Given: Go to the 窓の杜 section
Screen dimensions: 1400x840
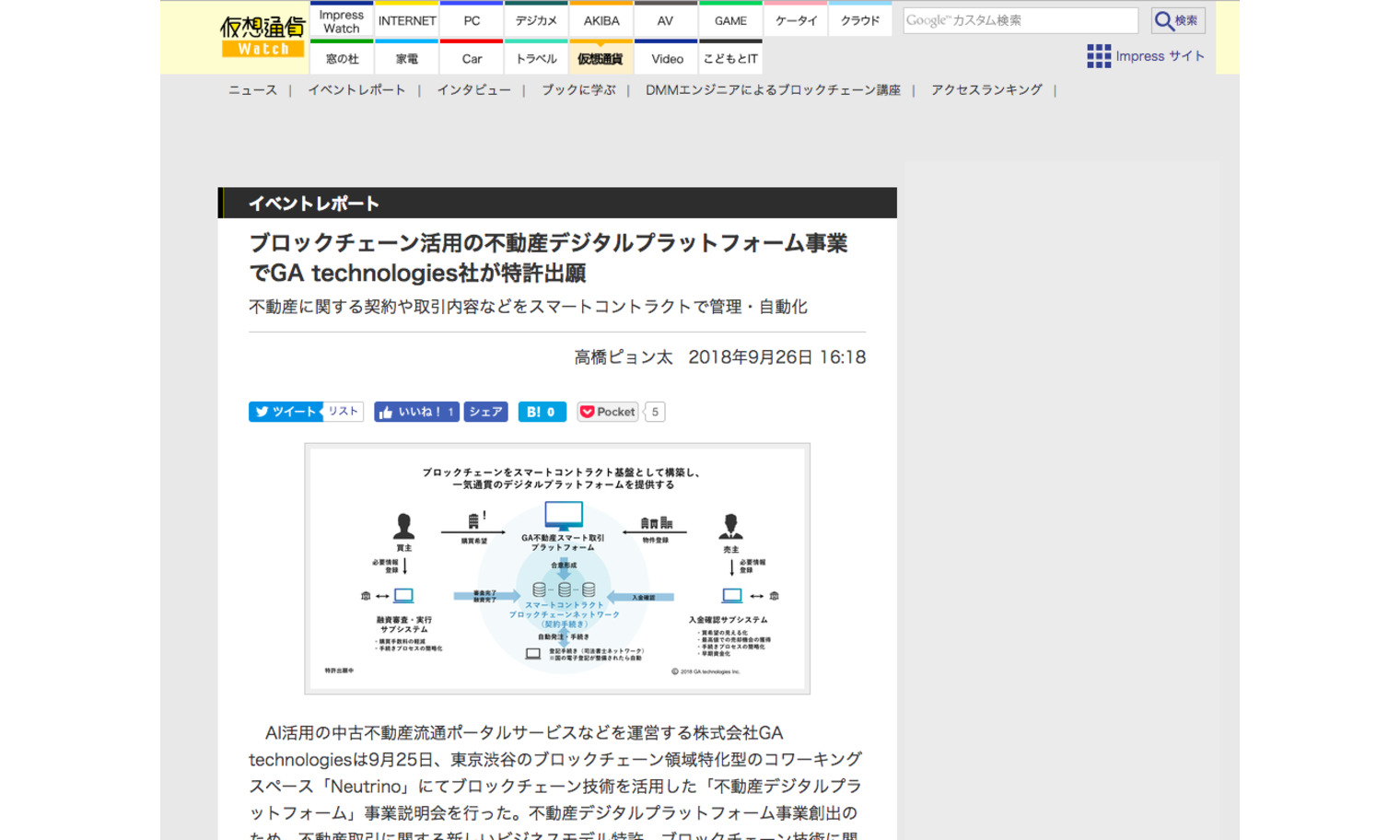Looking at the screenshot, I should click(x=342, y=57).
